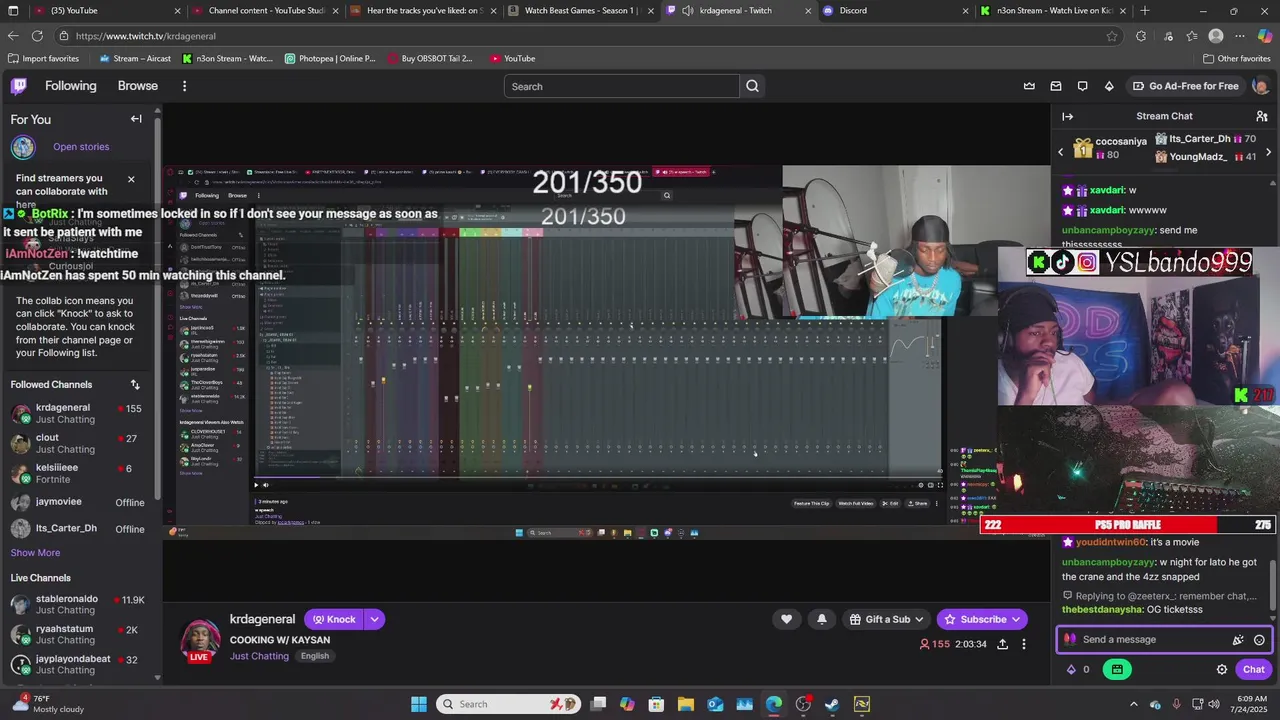Viewport: 1280px width, 720px height.
Task: Open File Explorer from taskbar
Action: [686, 704]
